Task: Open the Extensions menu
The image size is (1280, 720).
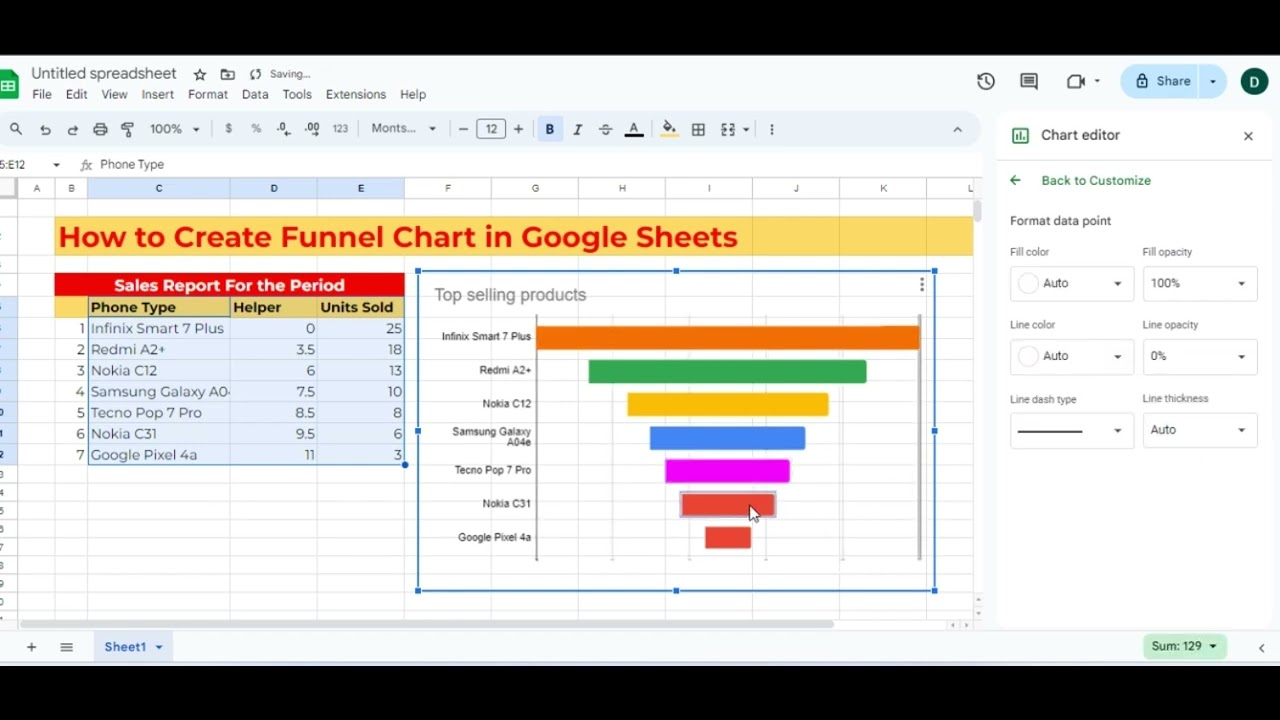Action: click(x=356, y=94)
